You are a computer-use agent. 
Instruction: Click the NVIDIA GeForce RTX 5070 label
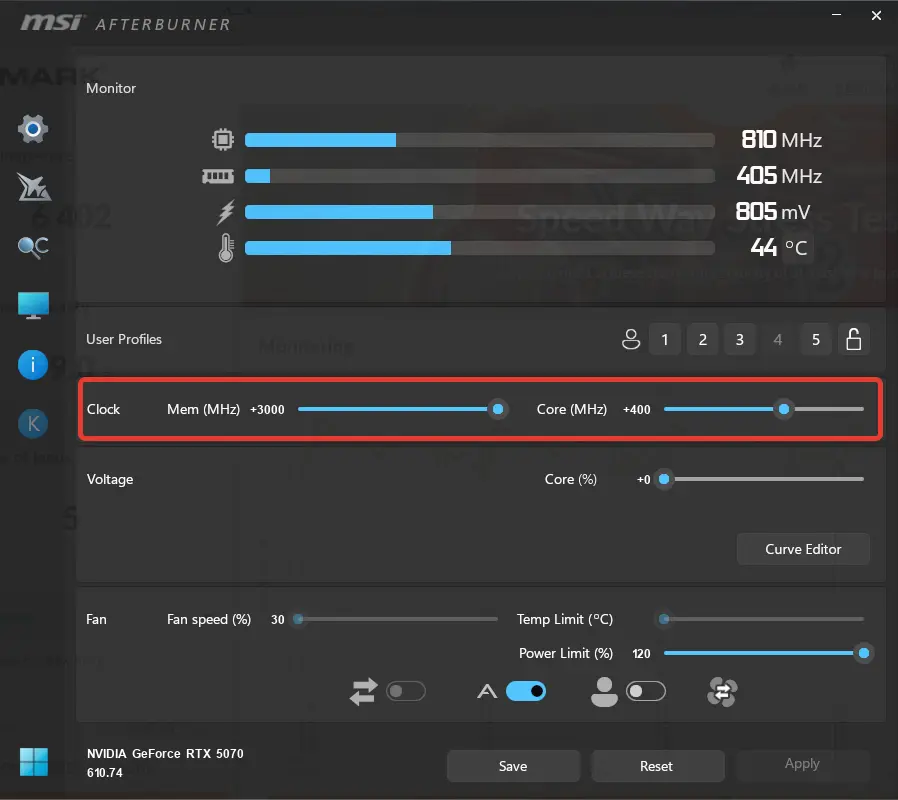pos(165,754)
